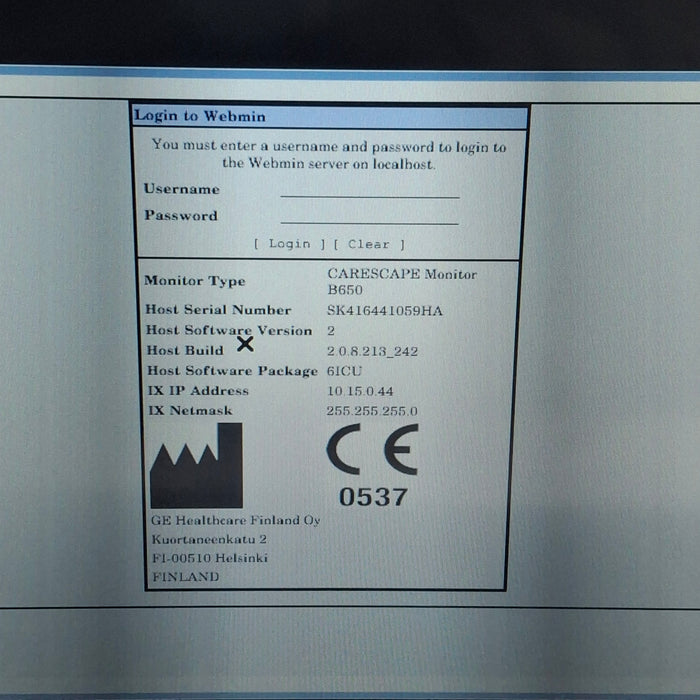Screen dimensions: 700x700
Task: Click the 'Kuortaneenkatu 2' address line
Action: click(x=209, y=539)
